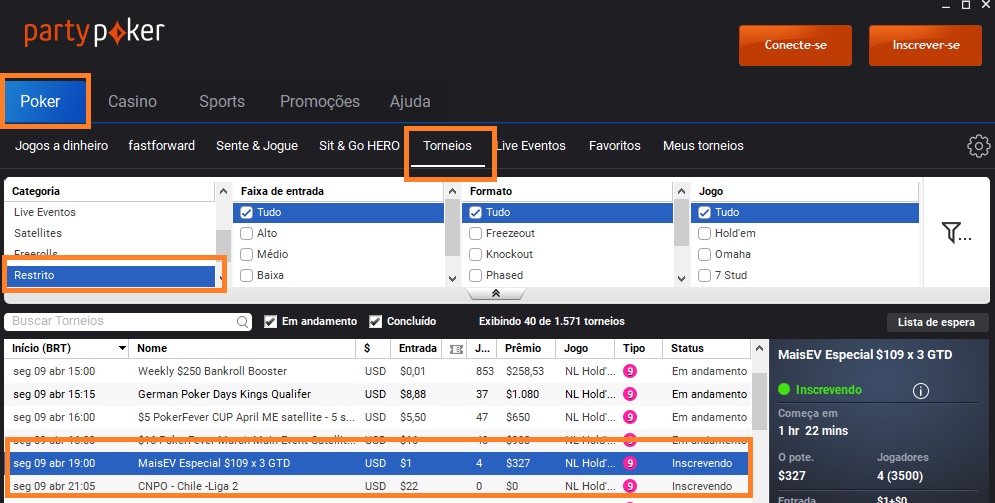Switch to the Poker tab
Screen dimensions: 995x503
[x=44, y=101]
